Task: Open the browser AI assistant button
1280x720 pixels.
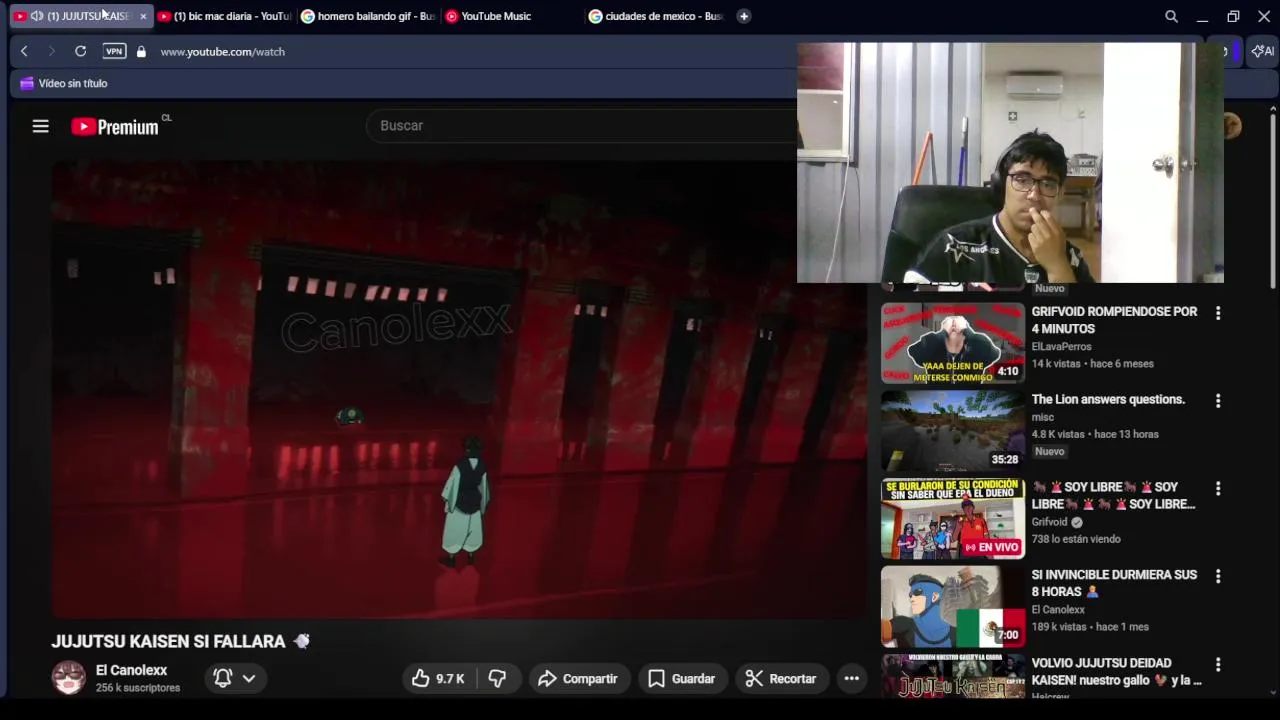Action: [x=1262, y=51]
